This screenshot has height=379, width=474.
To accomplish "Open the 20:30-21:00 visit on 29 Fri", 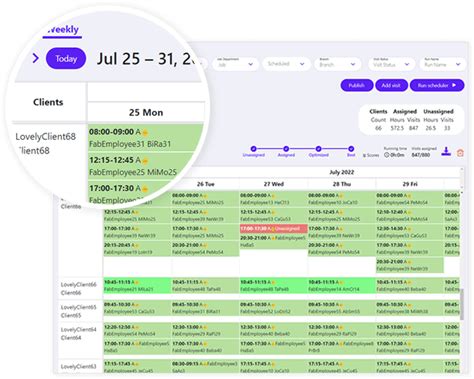I will [x=410, y=265].
